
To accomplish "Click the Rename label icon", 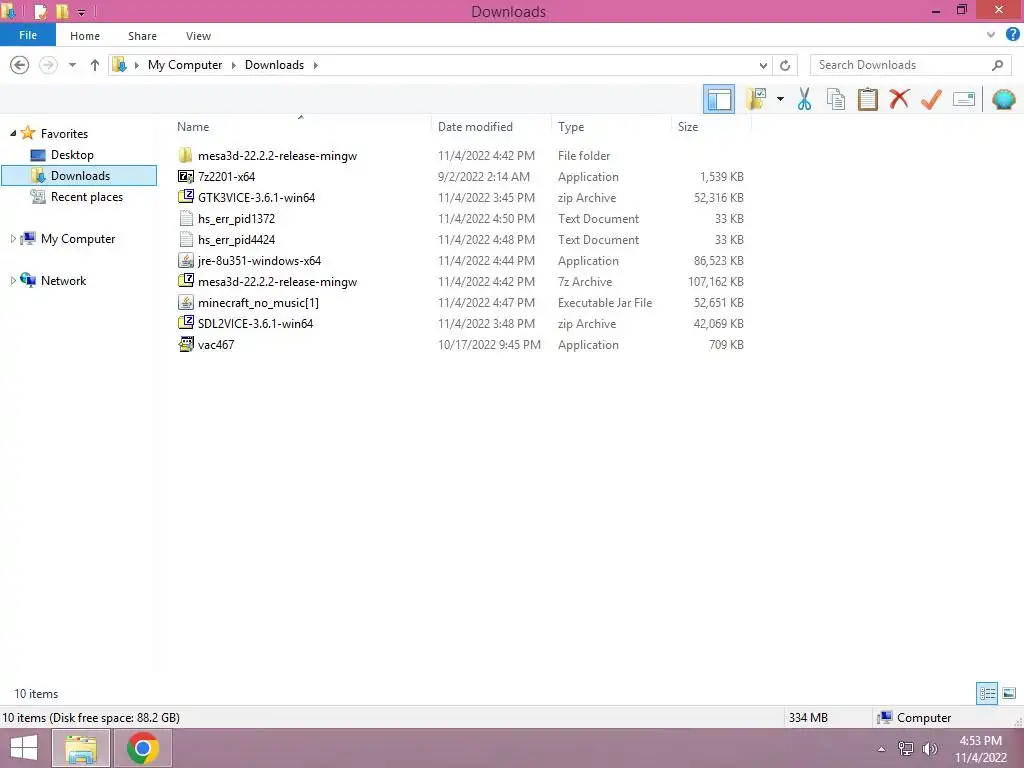I will (964, 99).
